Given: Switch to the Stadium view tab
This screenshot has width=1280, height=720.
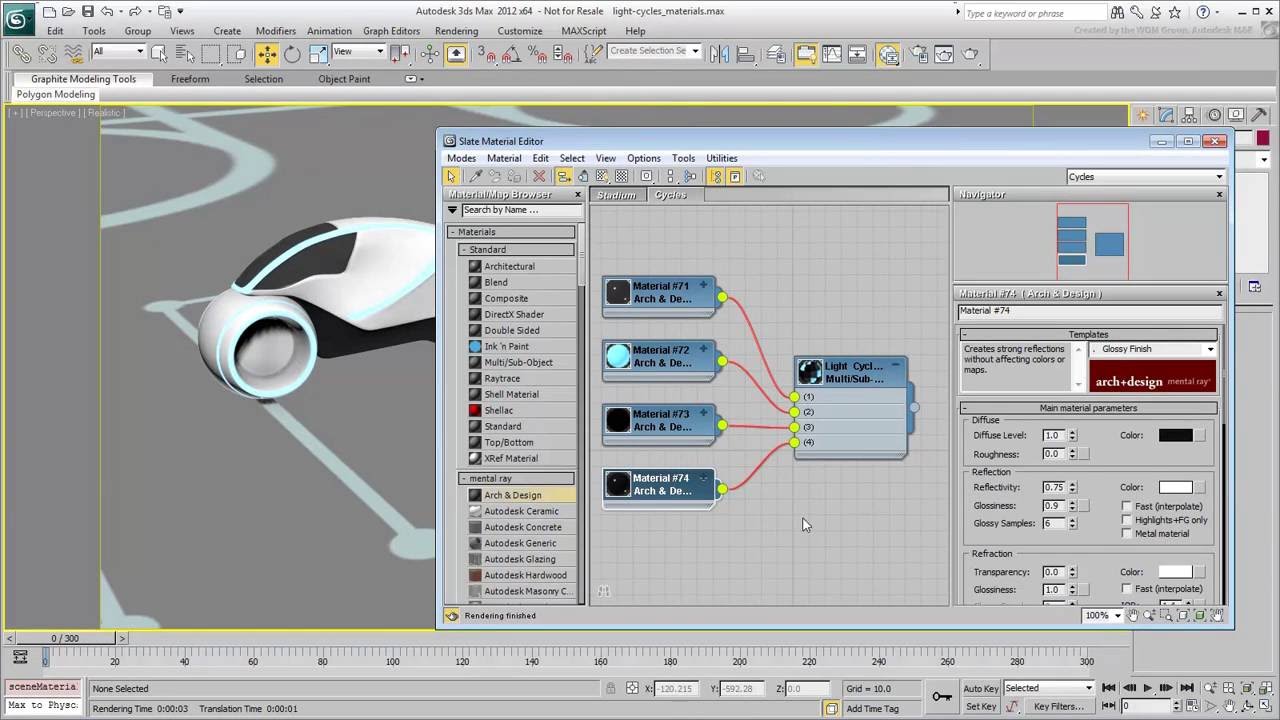Looking at the screenshot, I should pyautogui.click(x=616, y=195).
